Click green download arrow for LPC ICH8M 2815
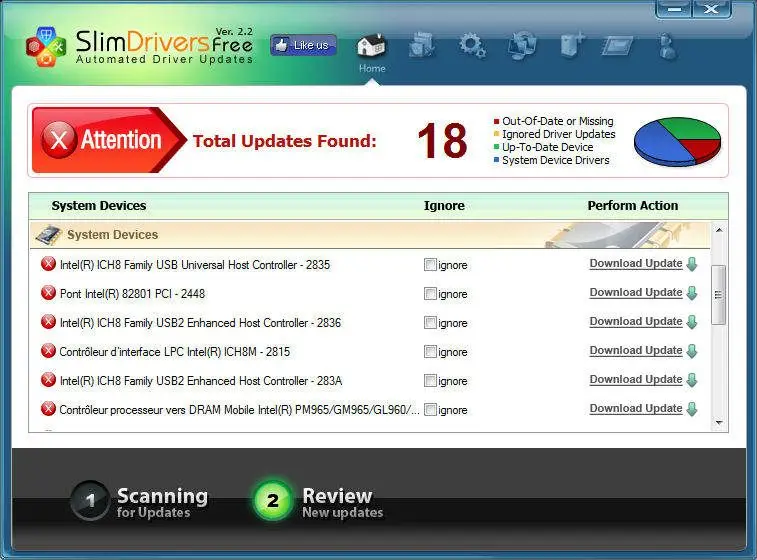The height and width of the screenshot is (560, 757). [692, 351]
